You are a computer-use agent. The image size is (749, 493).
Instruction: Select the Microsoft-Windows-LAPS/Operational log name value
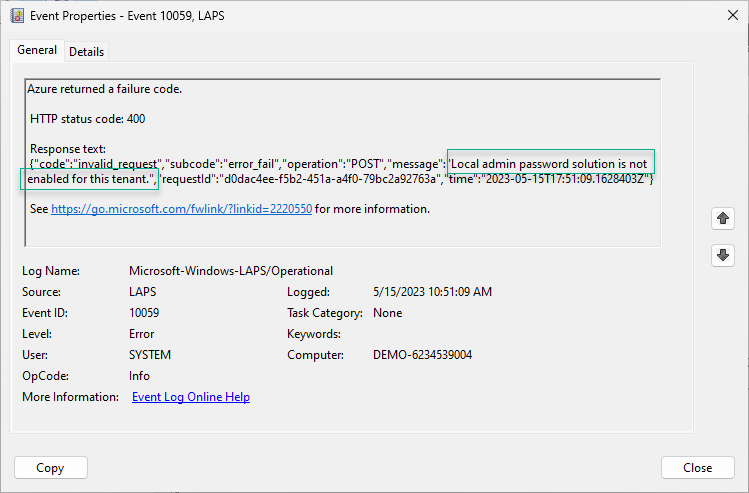pos(231,271)
